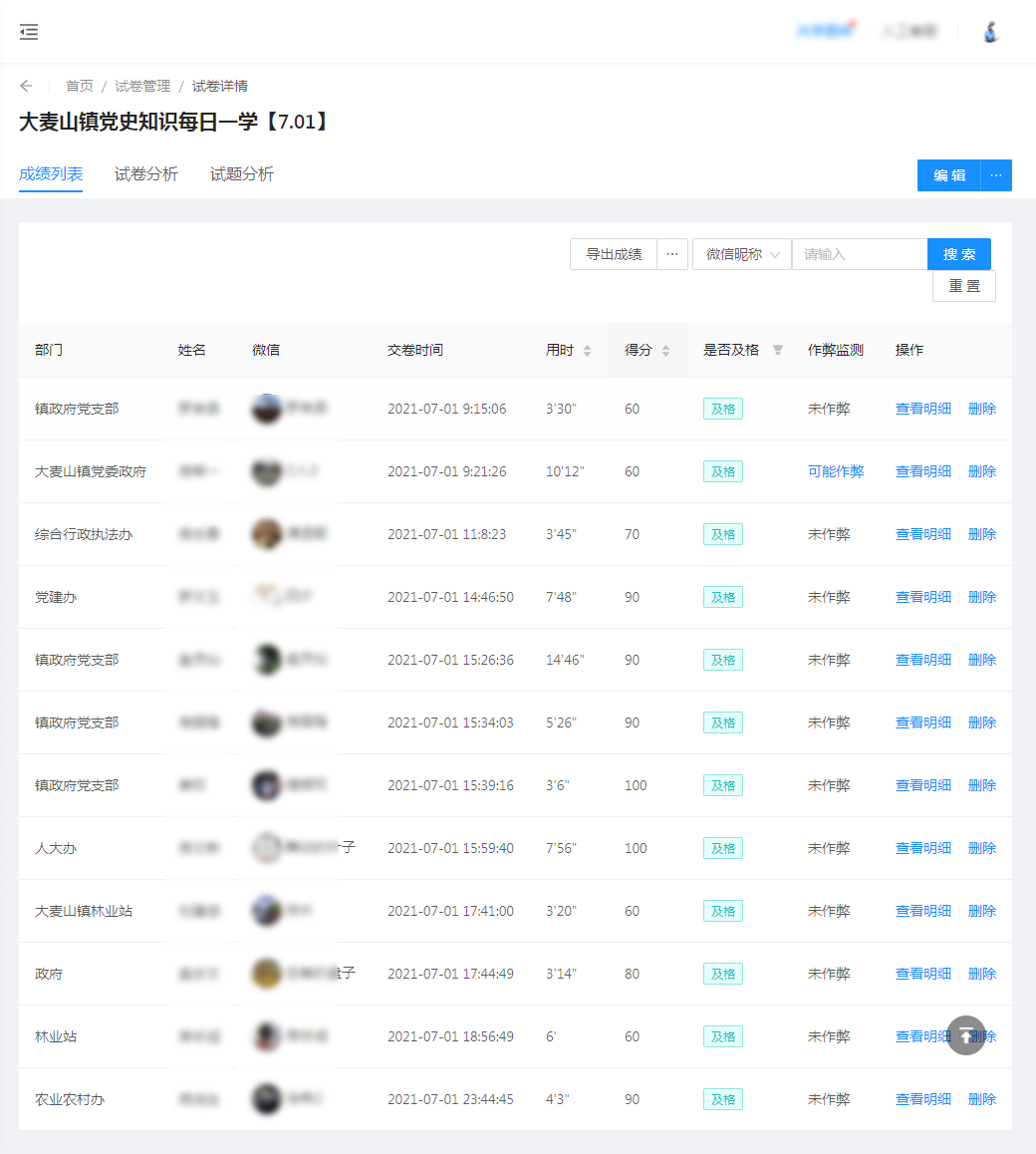Switch to 试题分析 tab
1036x1154 pixels.
click(x=242, y=174)
